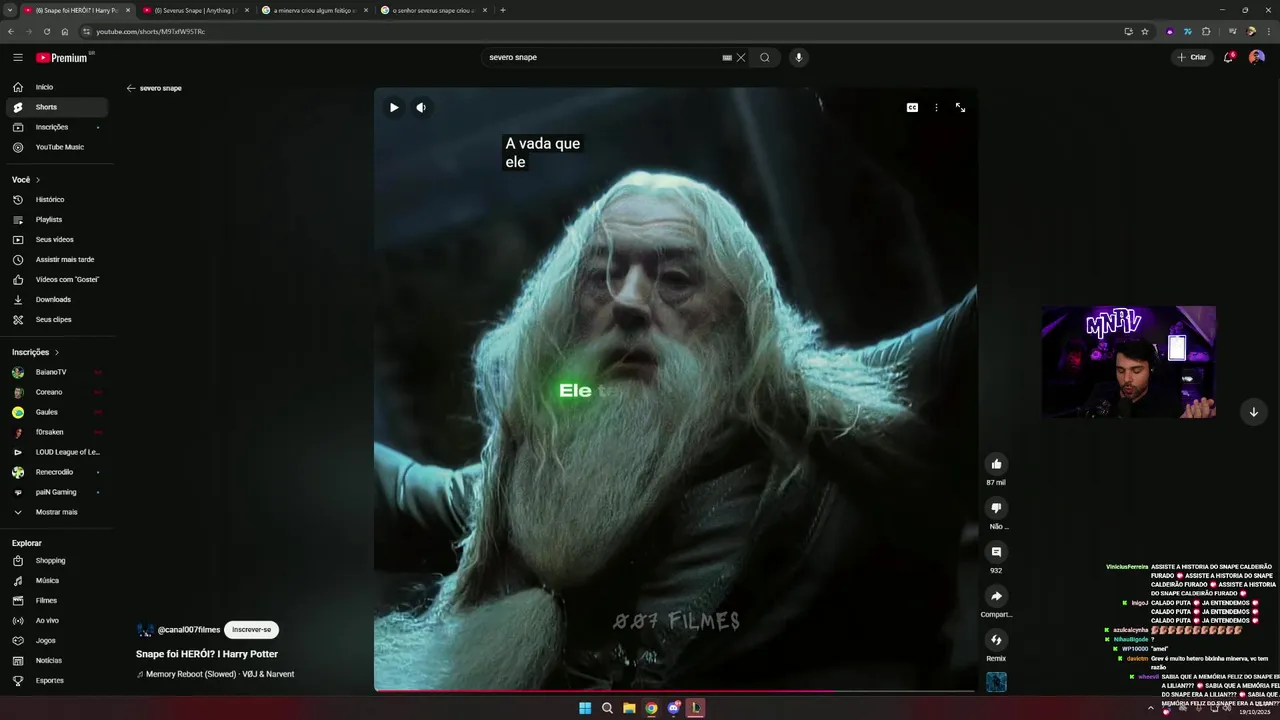The width and height of the screenshot is (1280, 720).
Task: Dislike the Snape Short
Action: tap(996, 508)
